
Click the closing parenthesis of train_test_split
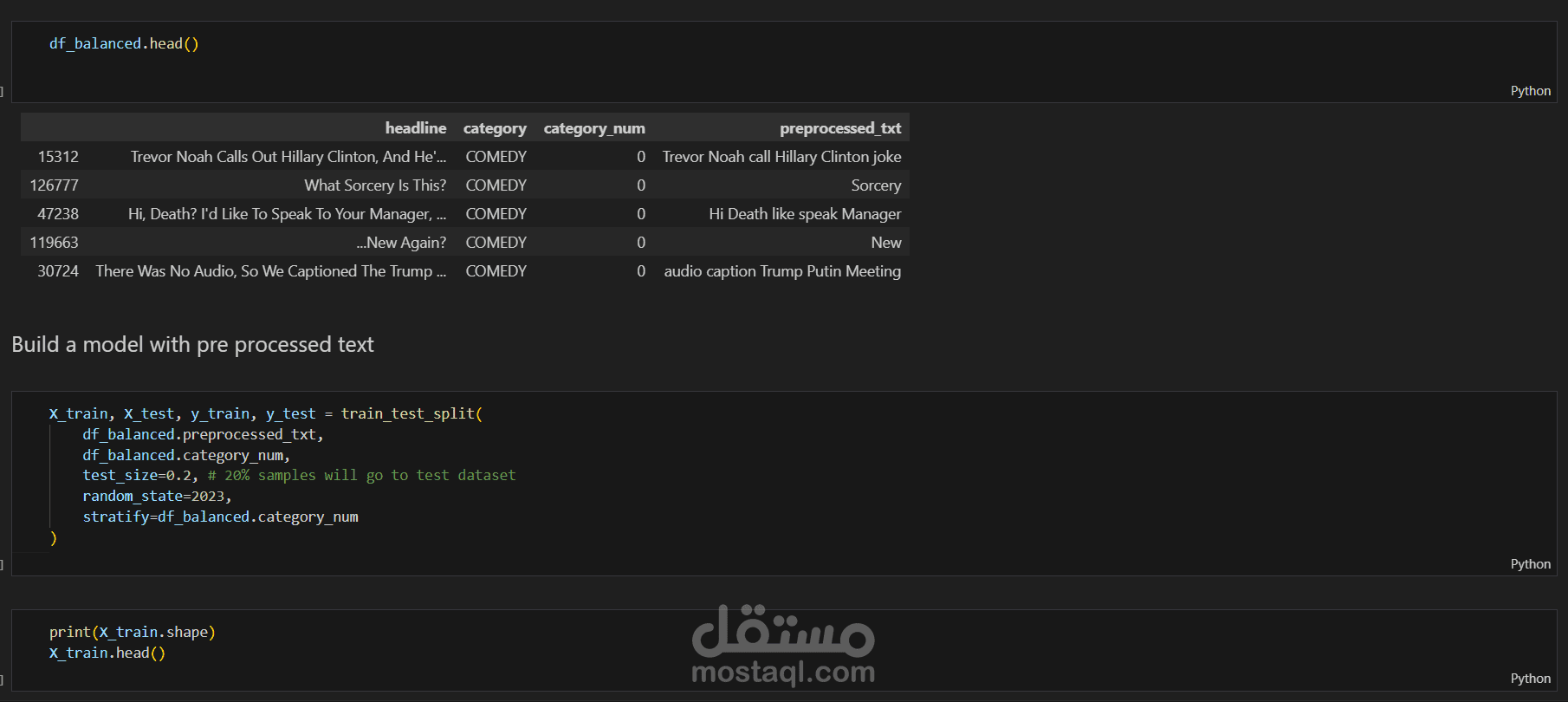pyautogui.click(x=54, y=538)
